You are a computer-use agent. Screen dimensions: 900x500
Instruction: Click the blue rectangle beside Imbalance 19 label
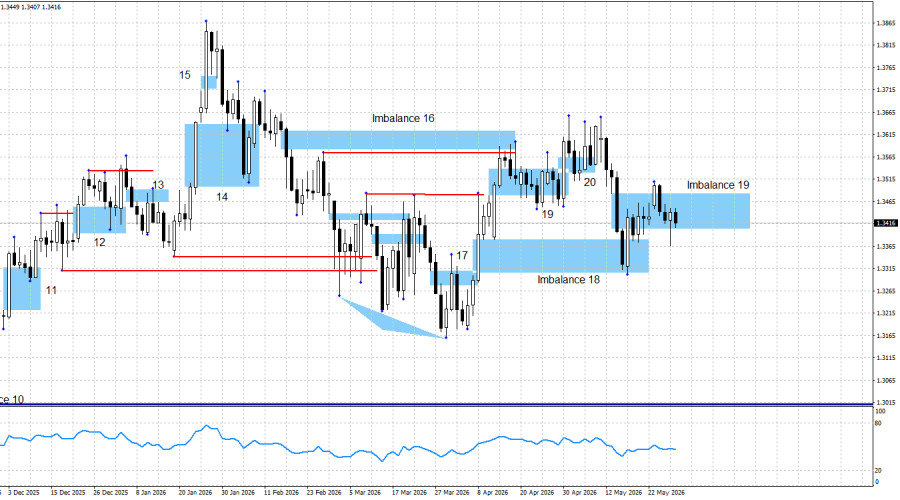tap(681, 211)
